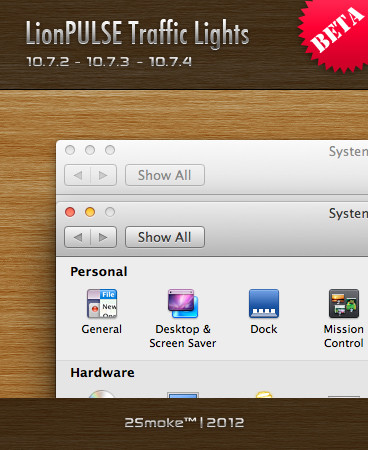Click the "Mission Control" label
This screenshot has height=450, width=368.
344,336
